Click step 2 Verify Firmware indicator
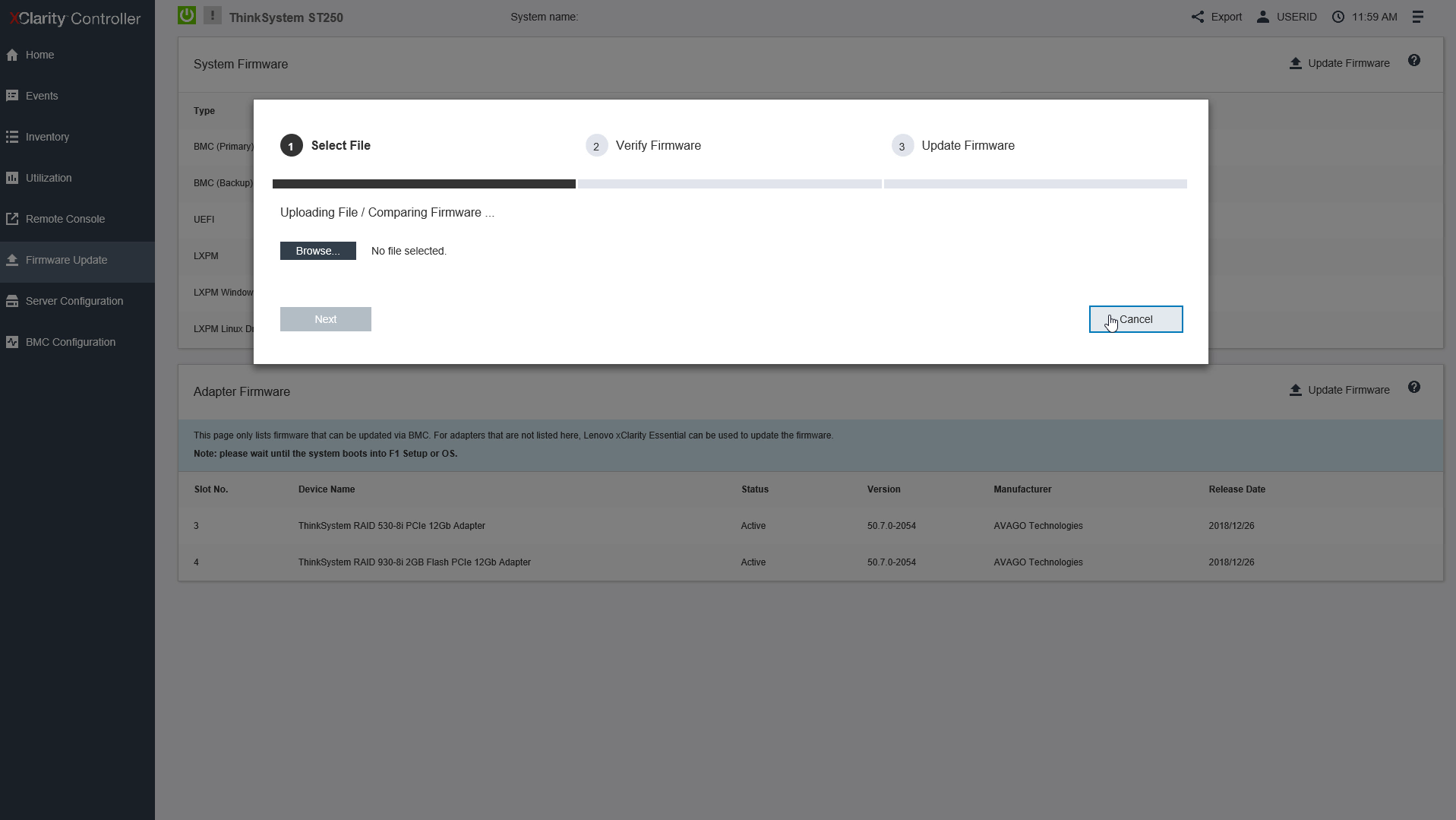The width and height of the screenshot is (1456, 820). pyautogui.click(x=643, y=145)
